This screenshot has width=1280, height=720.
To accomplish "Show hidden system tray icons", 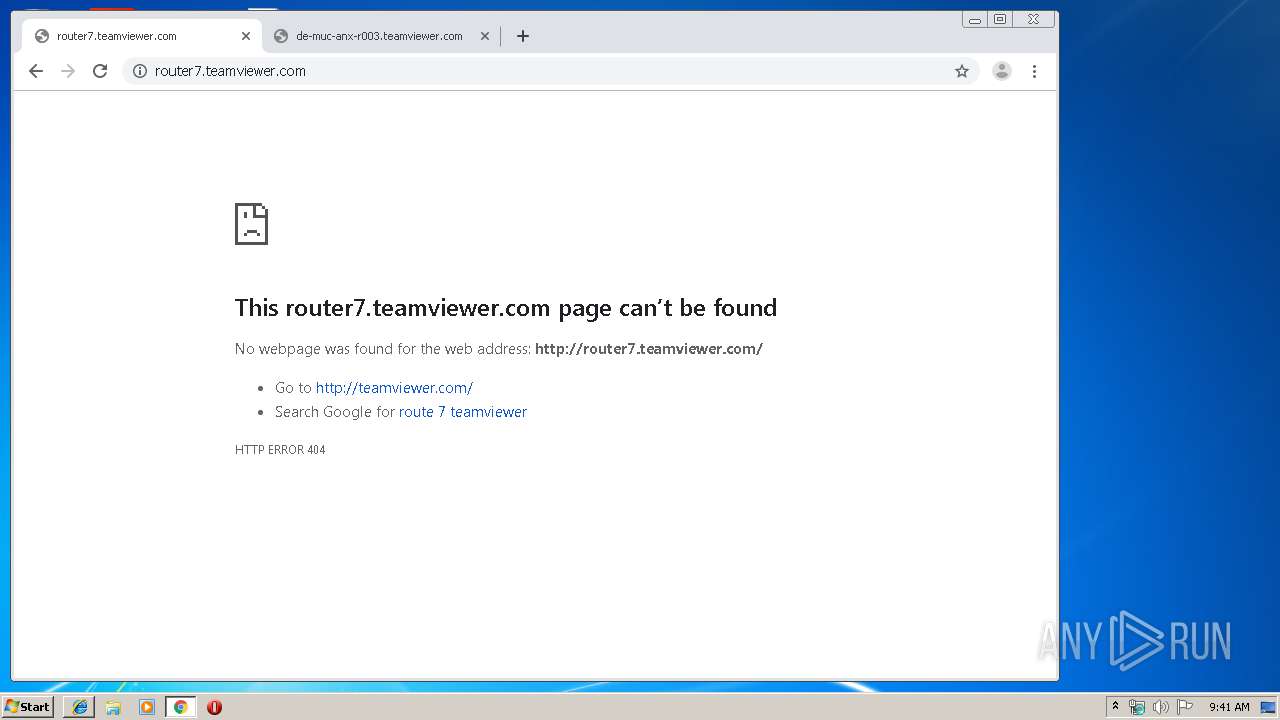I will point(1115,707).
